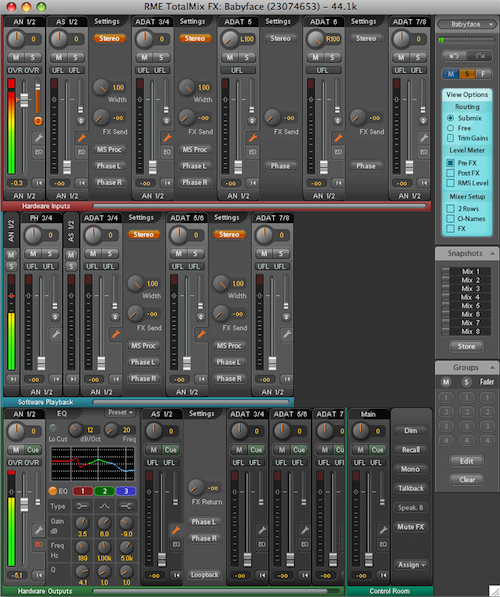
Task: Click the EQ frequency response graph
Action: pos(93,464)
